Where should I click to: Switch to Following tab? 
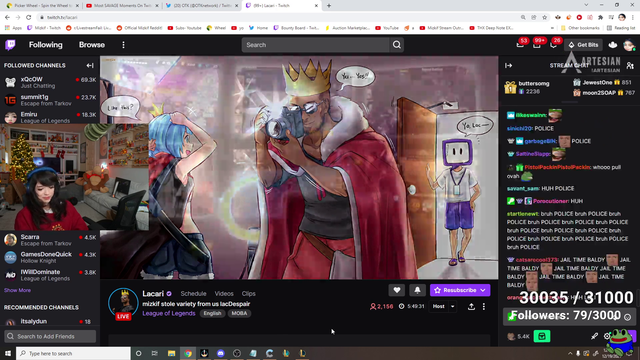(46, 45)
